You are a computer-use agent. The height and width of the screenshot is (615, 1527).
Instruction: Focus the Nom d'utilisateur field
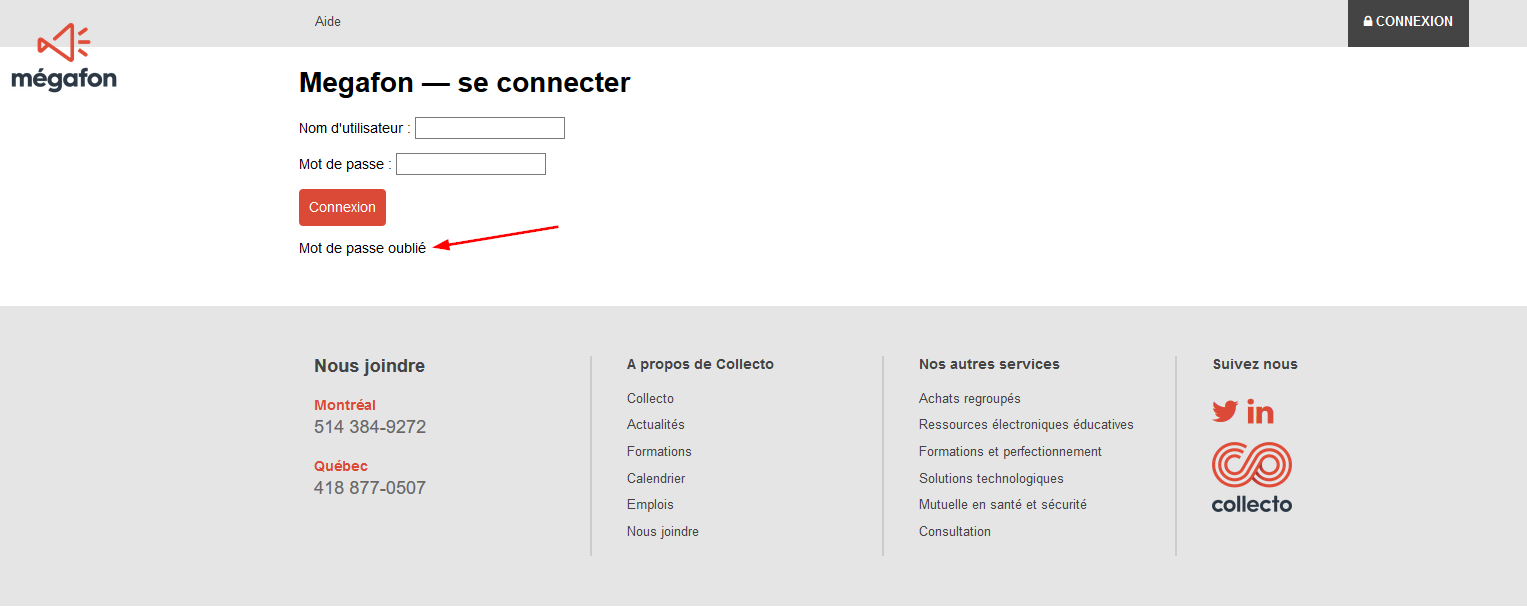490,128
